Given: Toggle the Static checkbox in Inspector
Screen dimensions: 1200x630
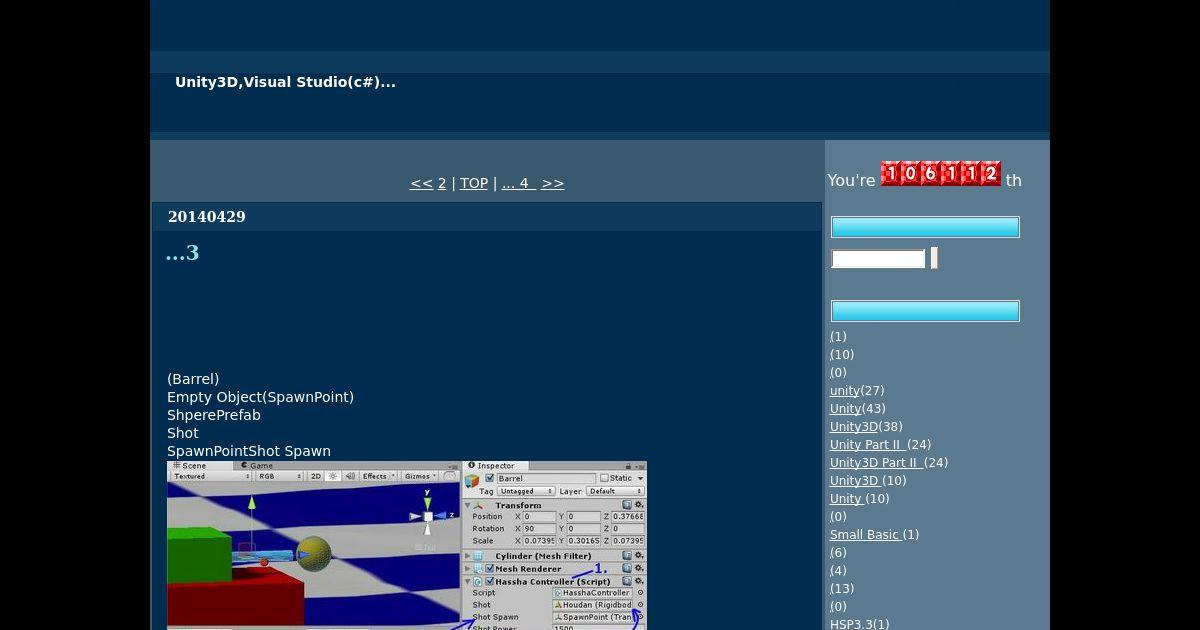Looking at the screenshot, I should [x=604, y=478].
